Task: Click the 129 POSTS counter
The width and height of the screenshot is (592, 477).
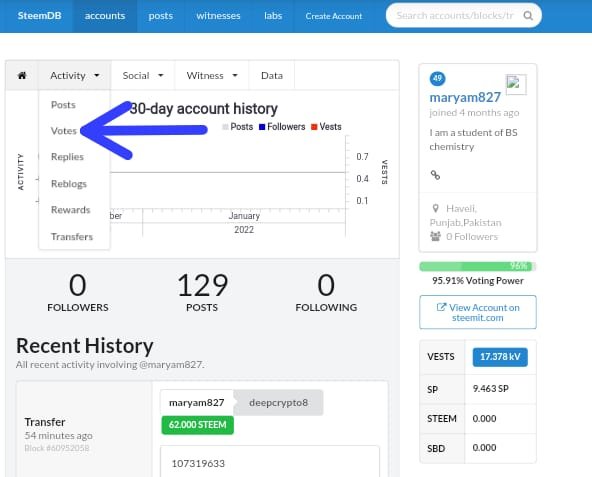Action: 202,292
